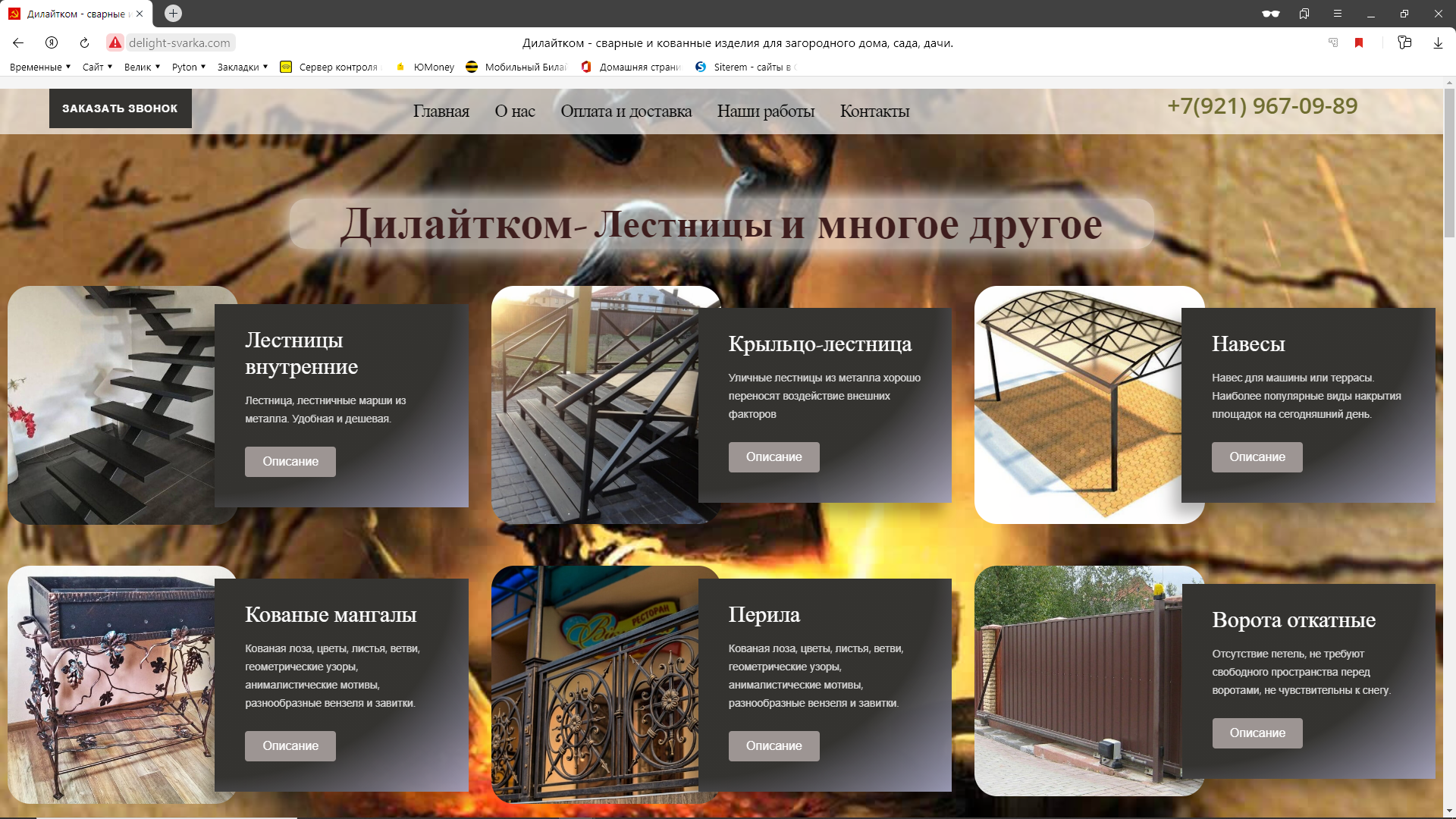1456x819 pixels.
Task: Click the browser back arrow
Action: [x=18, y=43]
